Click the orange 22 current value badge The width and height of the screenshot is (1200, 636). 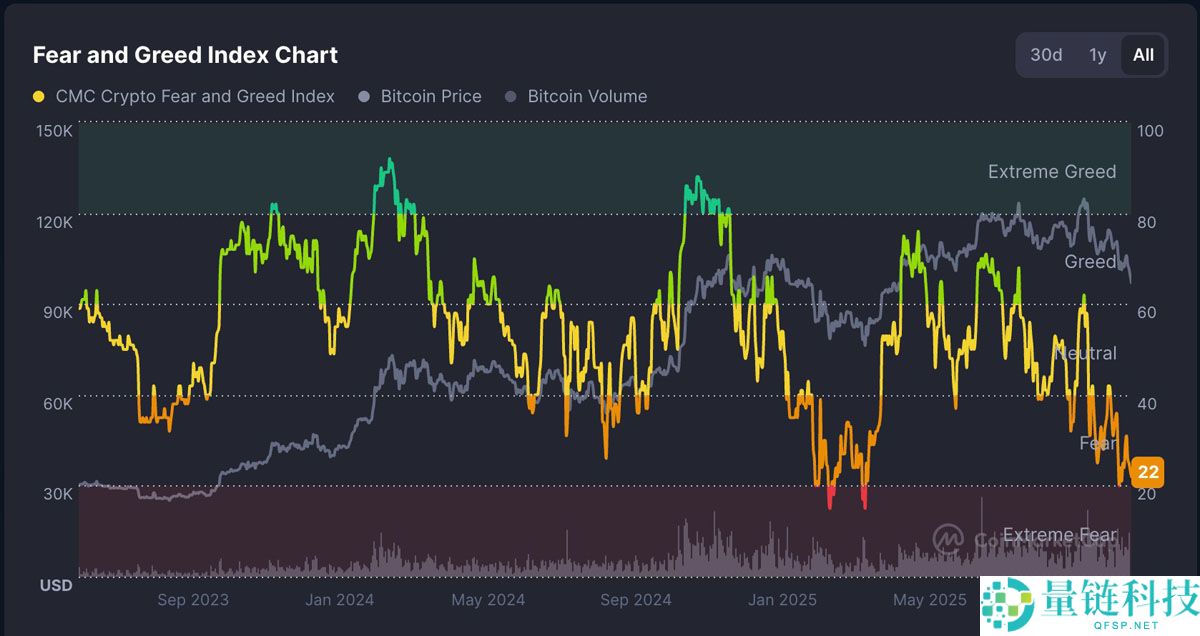point(1149,472)
